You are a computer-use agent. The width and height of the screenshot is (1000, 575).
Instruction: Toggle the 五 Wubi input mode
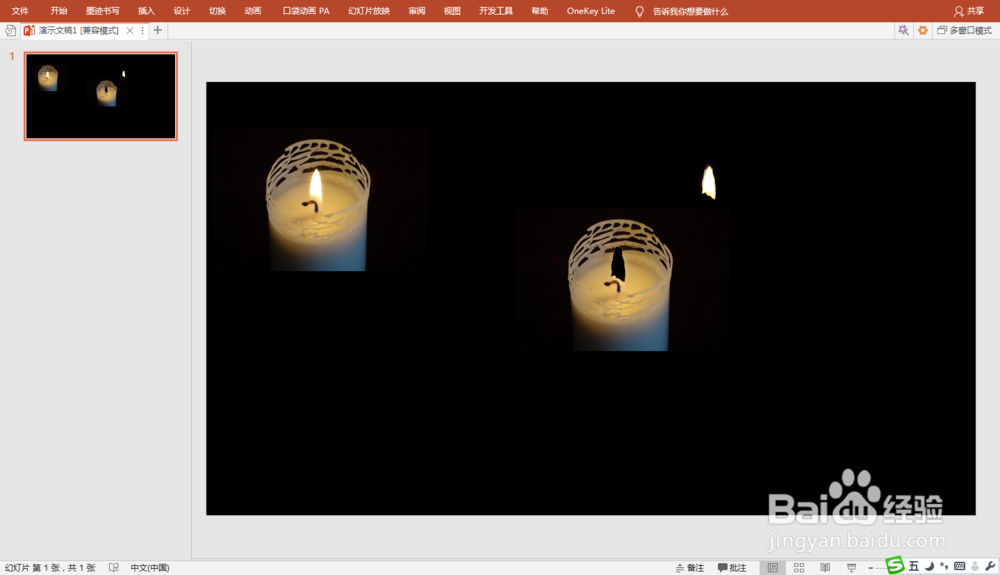click(x=914, y=566)
